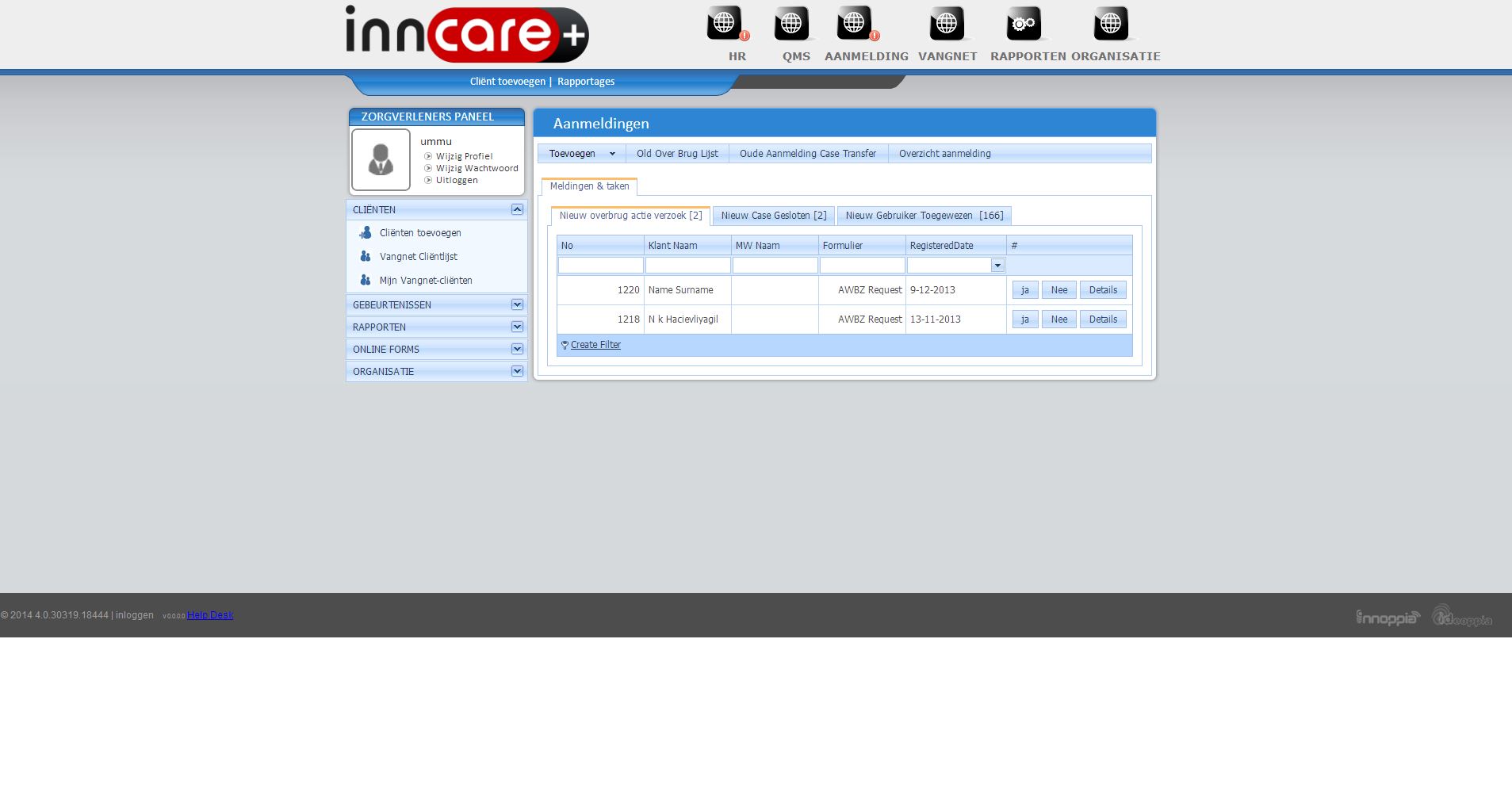The height and width of the screenshot is (792, 1512).
Task: Click the Help Desk link in the footer
Action: [x=210, y=615]
